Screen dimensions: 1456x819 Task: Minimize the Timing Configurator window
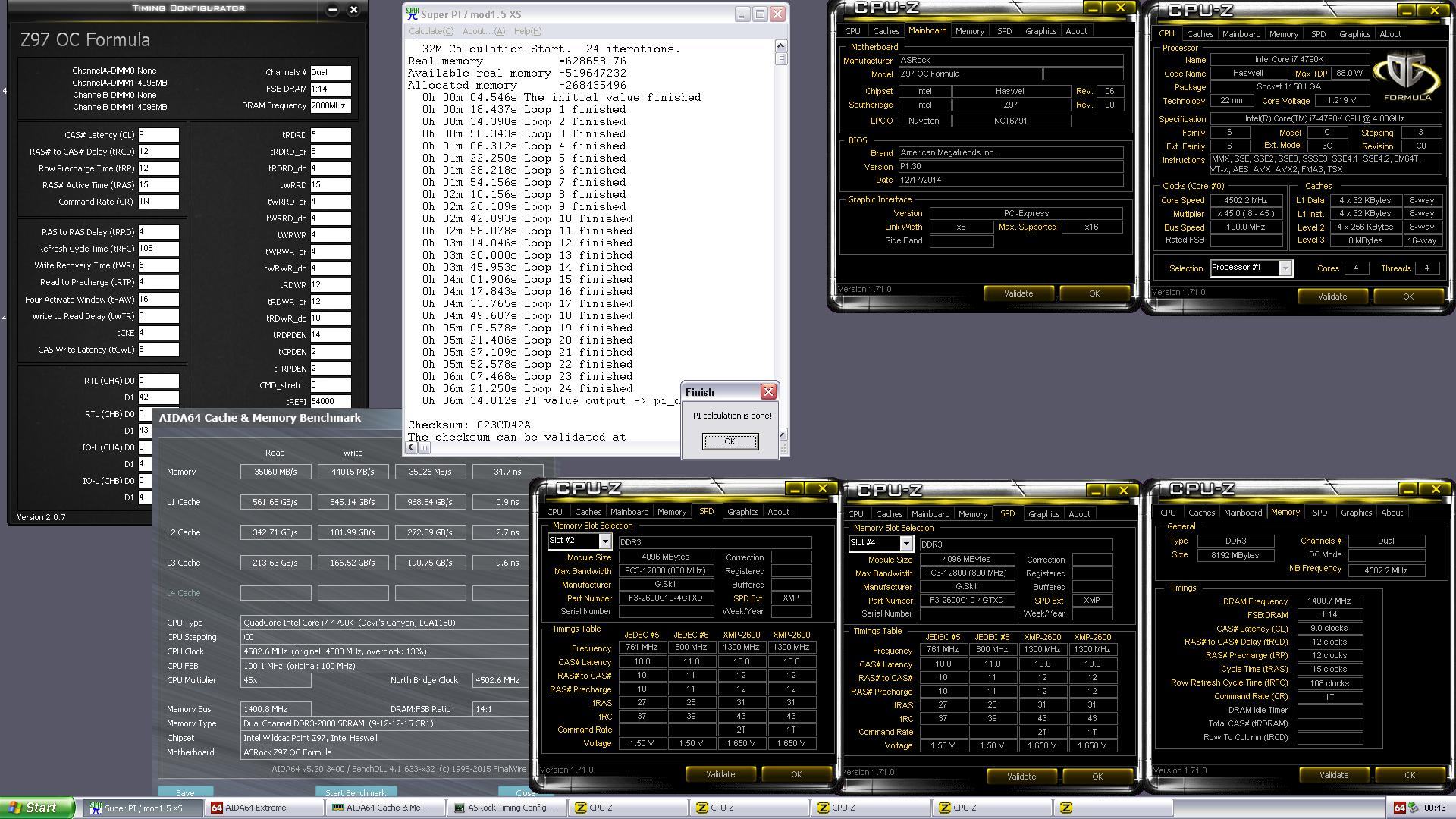332,10
